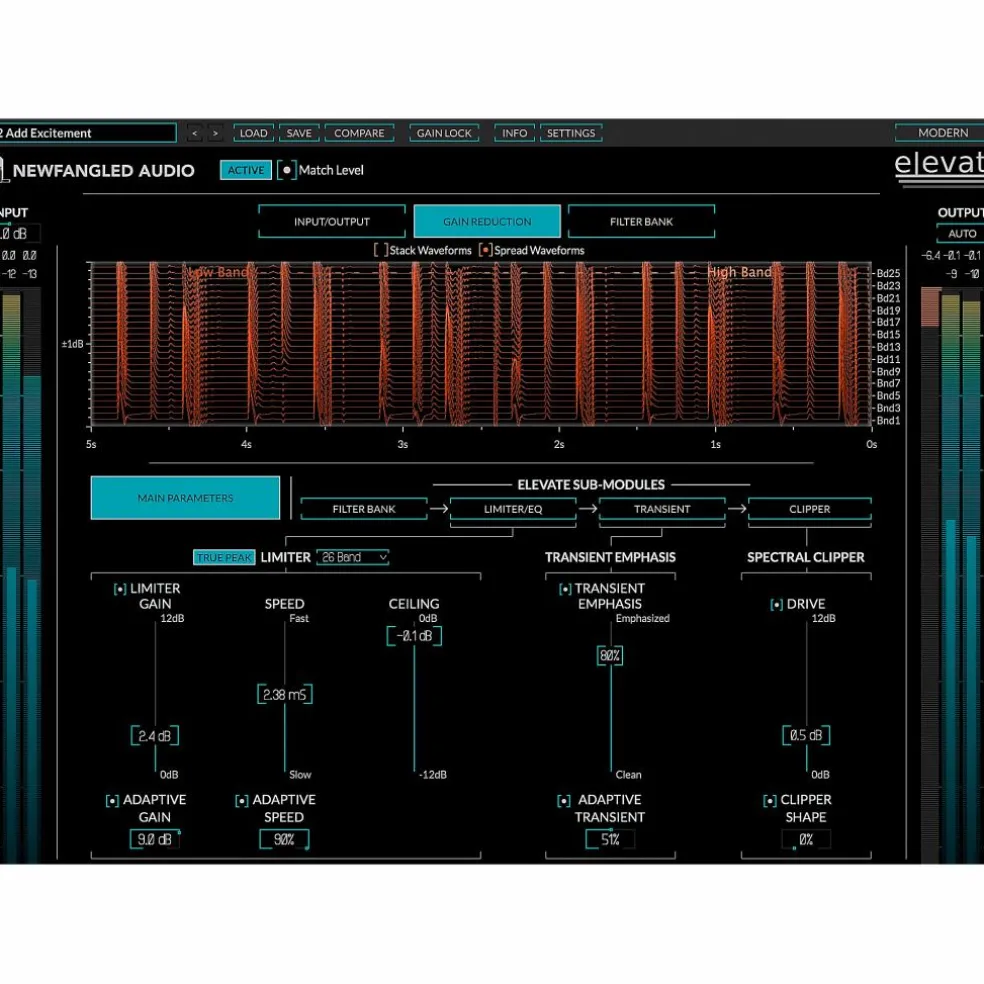Select Stack Waveforms option
Viewport: 984px width, 984px height.
[381, 250]
